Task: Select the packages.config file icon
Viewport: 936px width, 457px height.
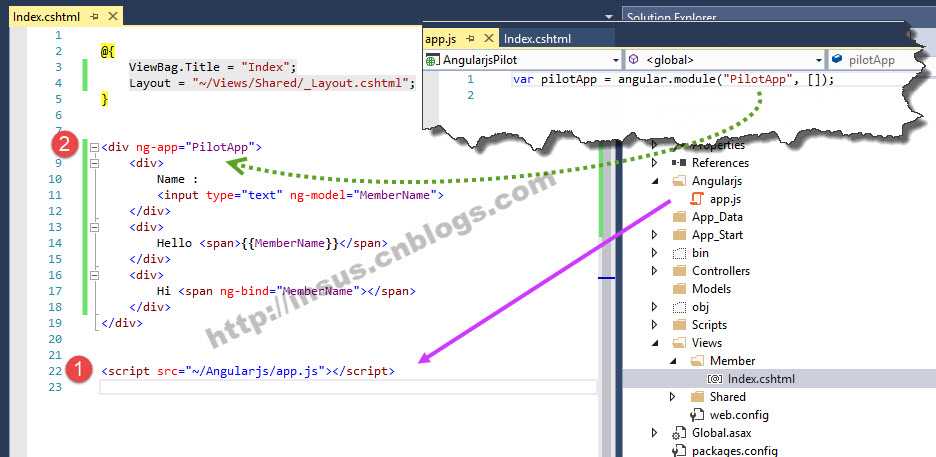Action: click(x=679, y=451)
